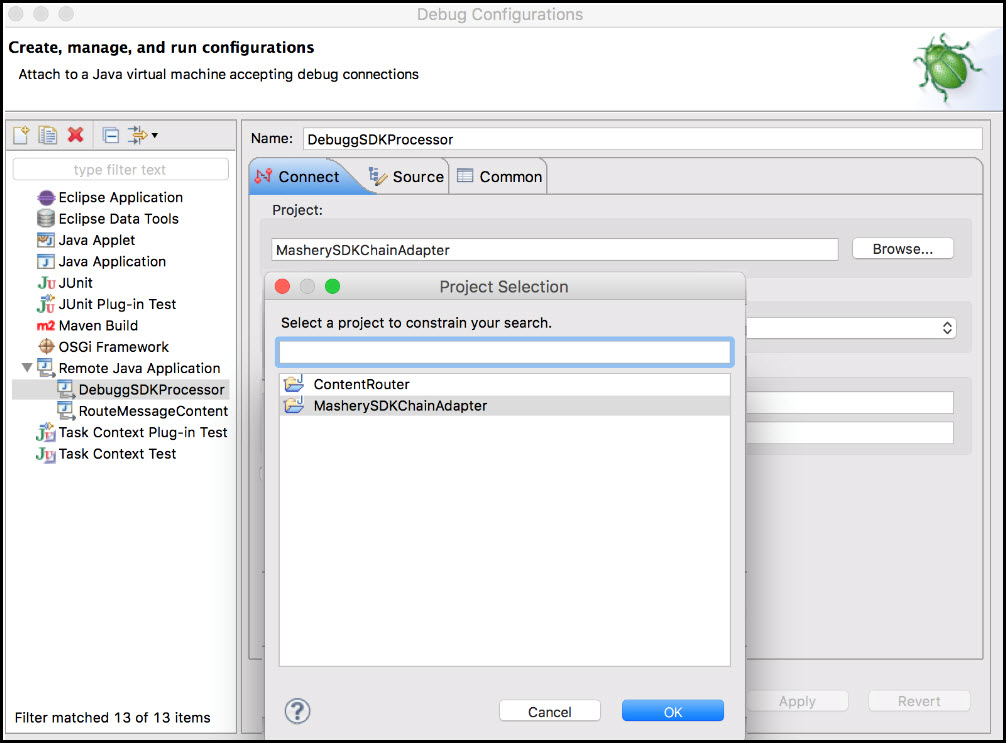The image size is (1006, 743).
Task: Click the New launch configuration icon
Action: [21, 135]
